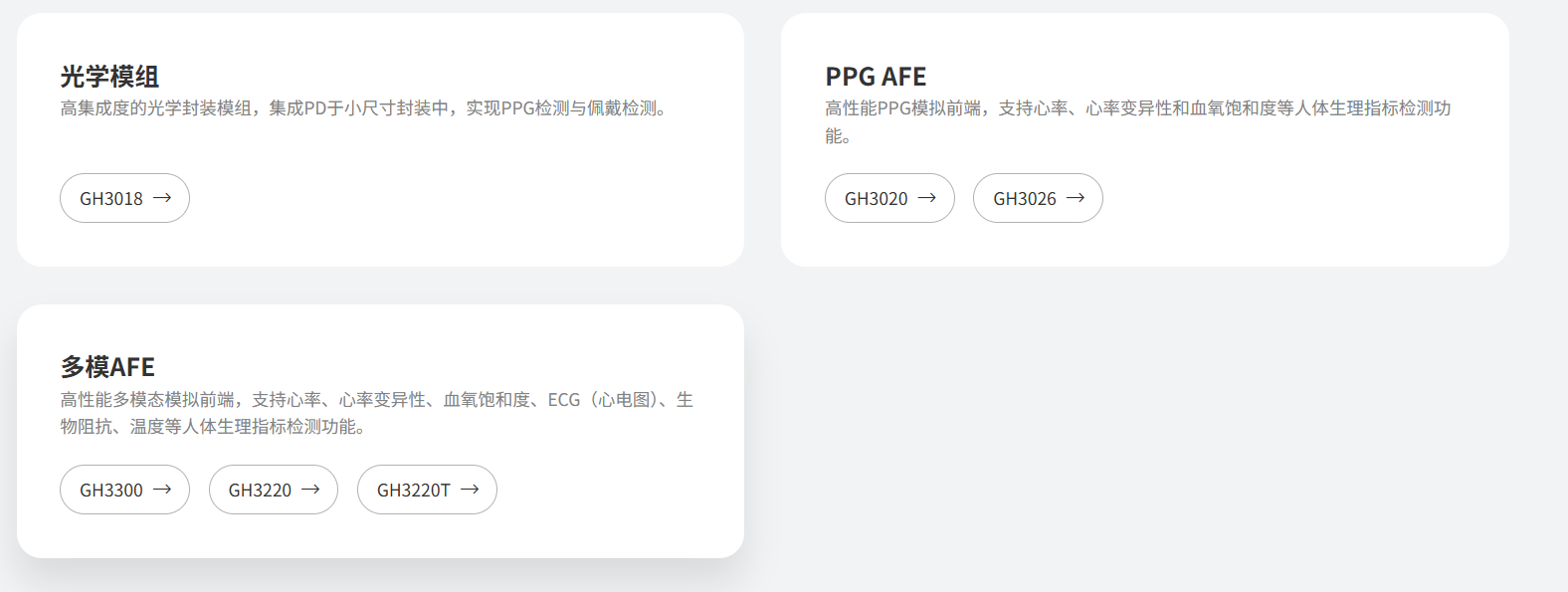Viewport: 1568px width, 592px height.
Task: Click the arrow icon beside GH3020
Action: (926, 198)
